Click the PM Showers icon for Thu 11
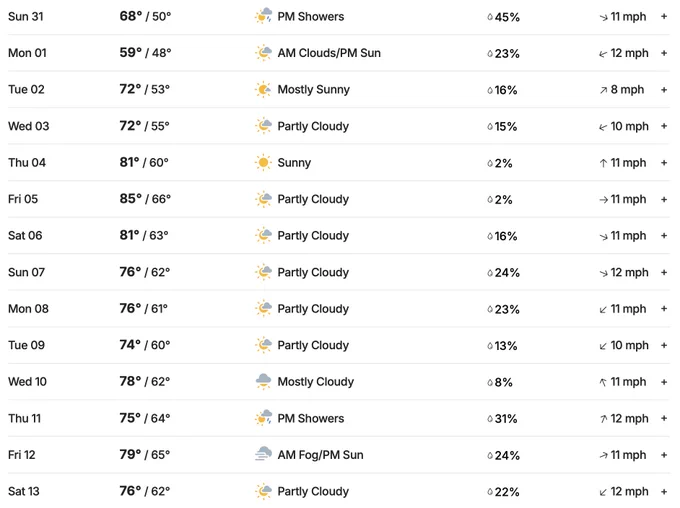Viewport: 680px width, 508px height. (x=263, y=418)
